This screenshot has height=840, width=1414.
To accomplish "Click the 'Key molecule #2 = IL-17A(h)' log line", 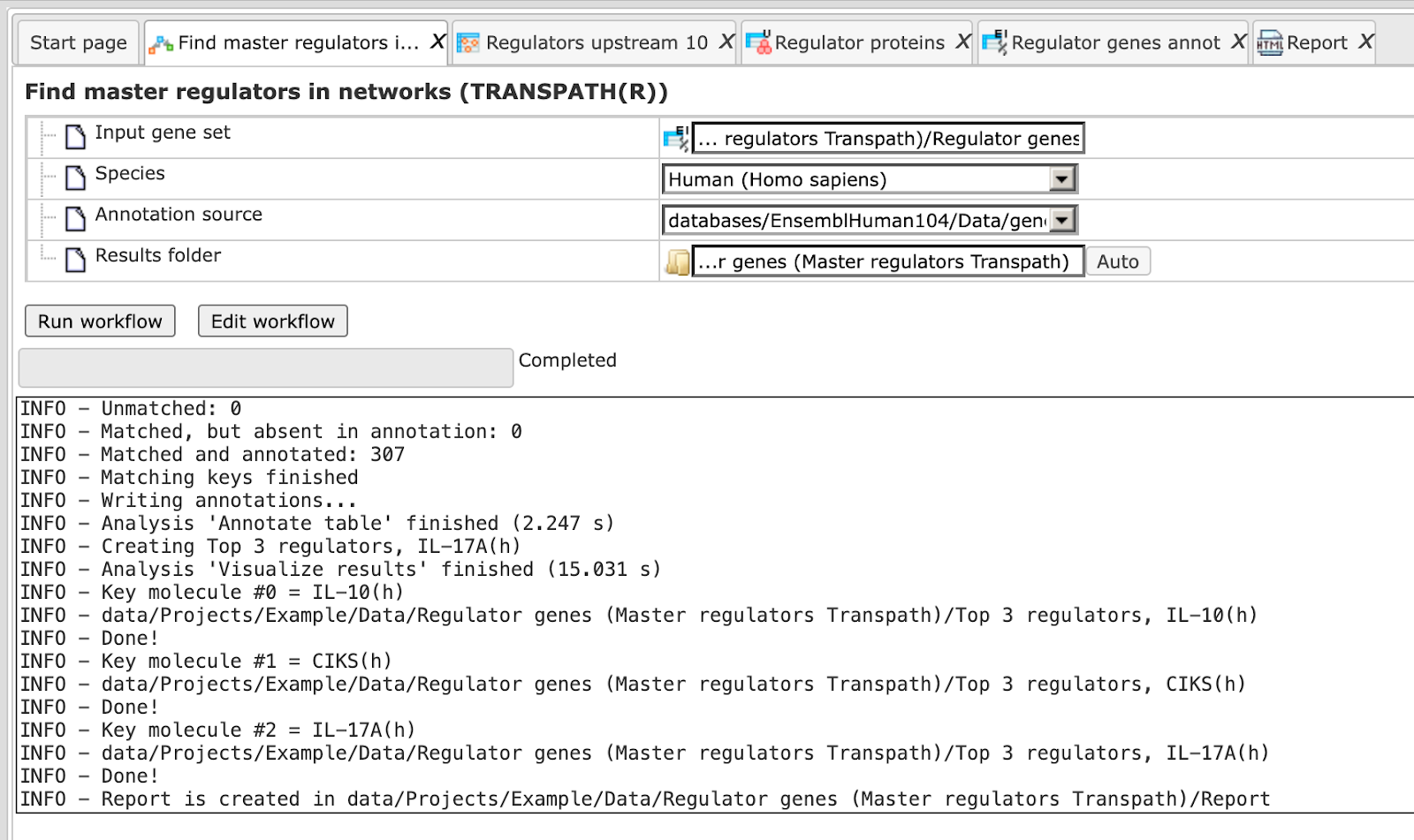I will click(x=217, y=730).
